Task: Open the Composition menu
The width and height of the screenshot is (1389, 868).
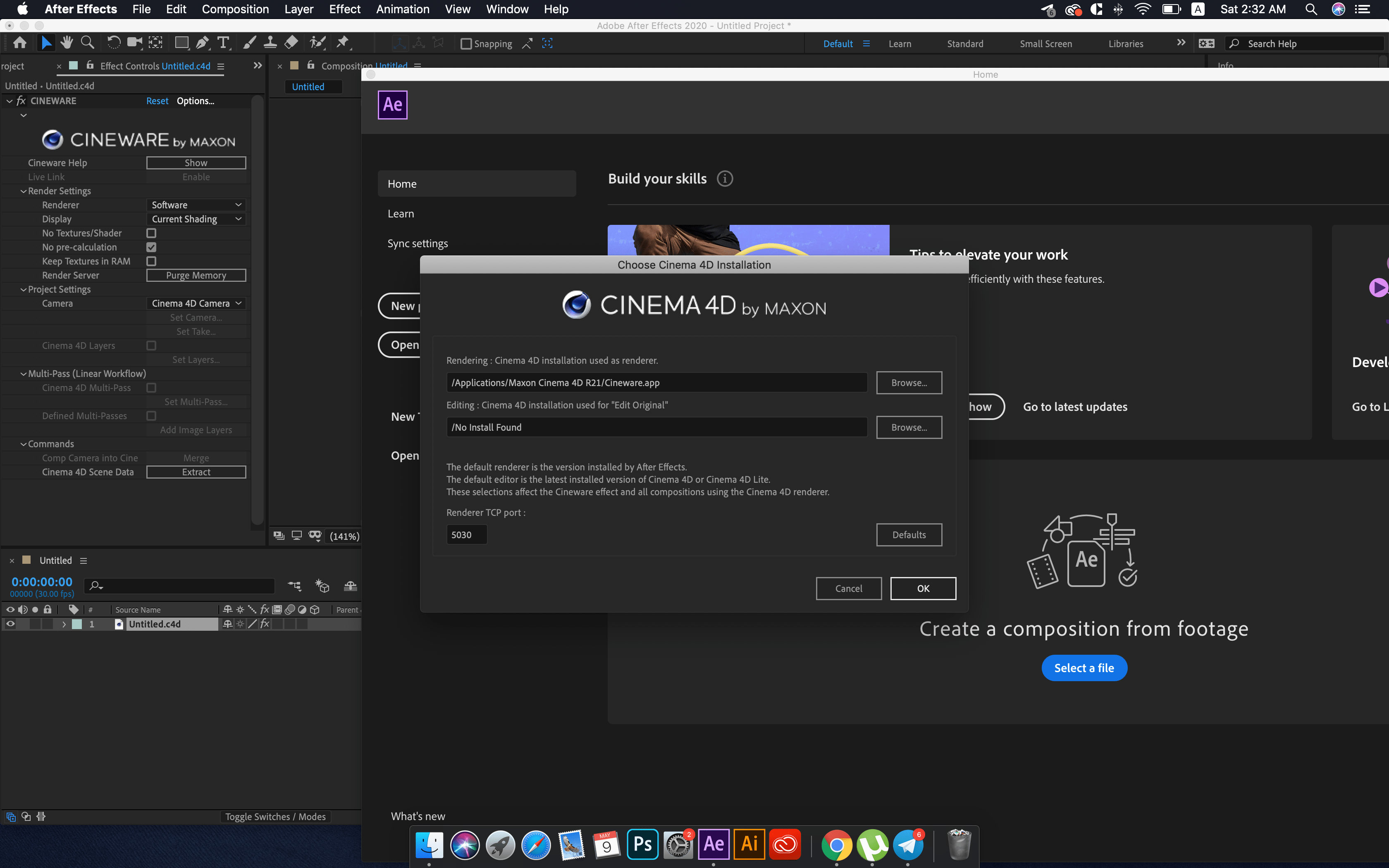Action: [x=235, y=9]
